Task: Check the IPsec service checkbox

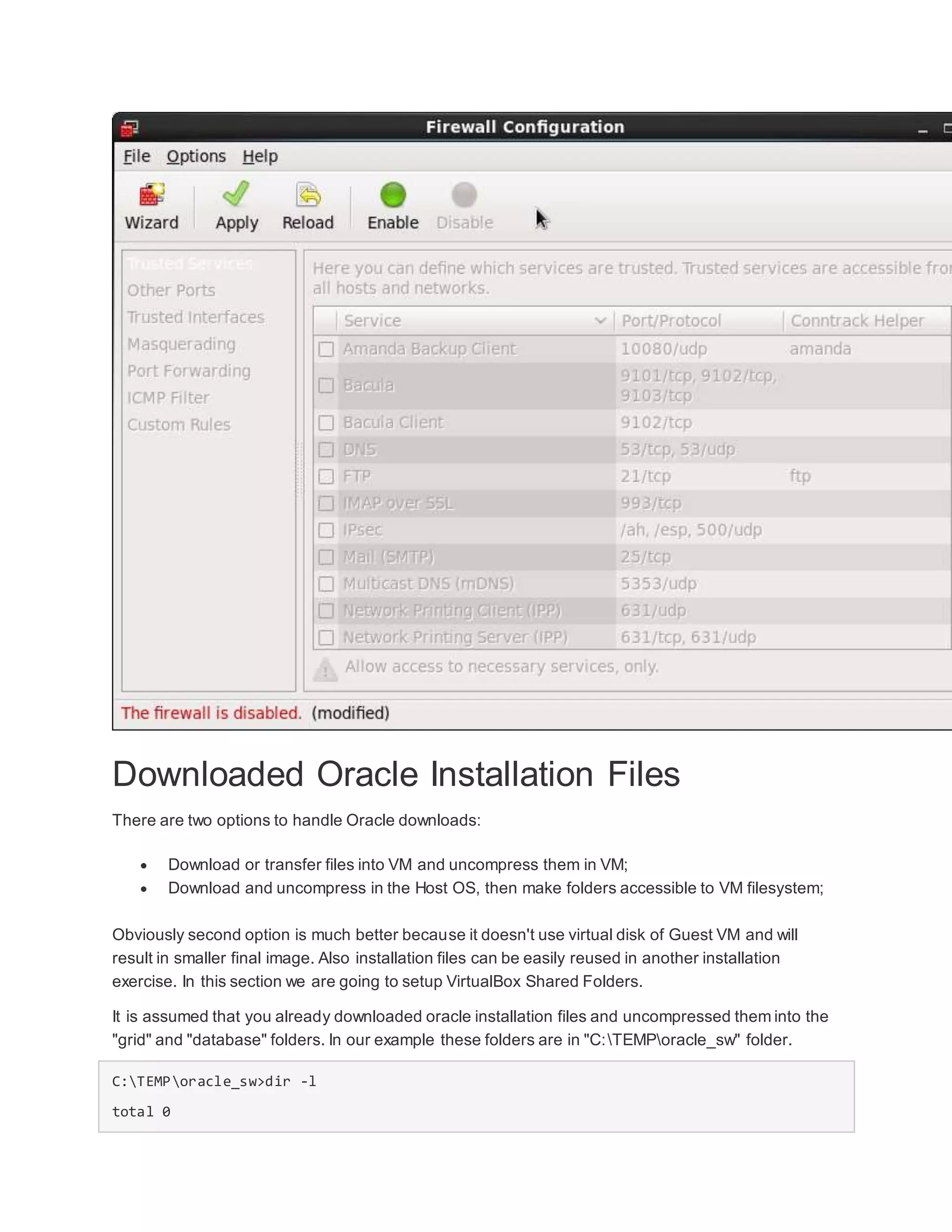Action: click(x=326, y=530)
